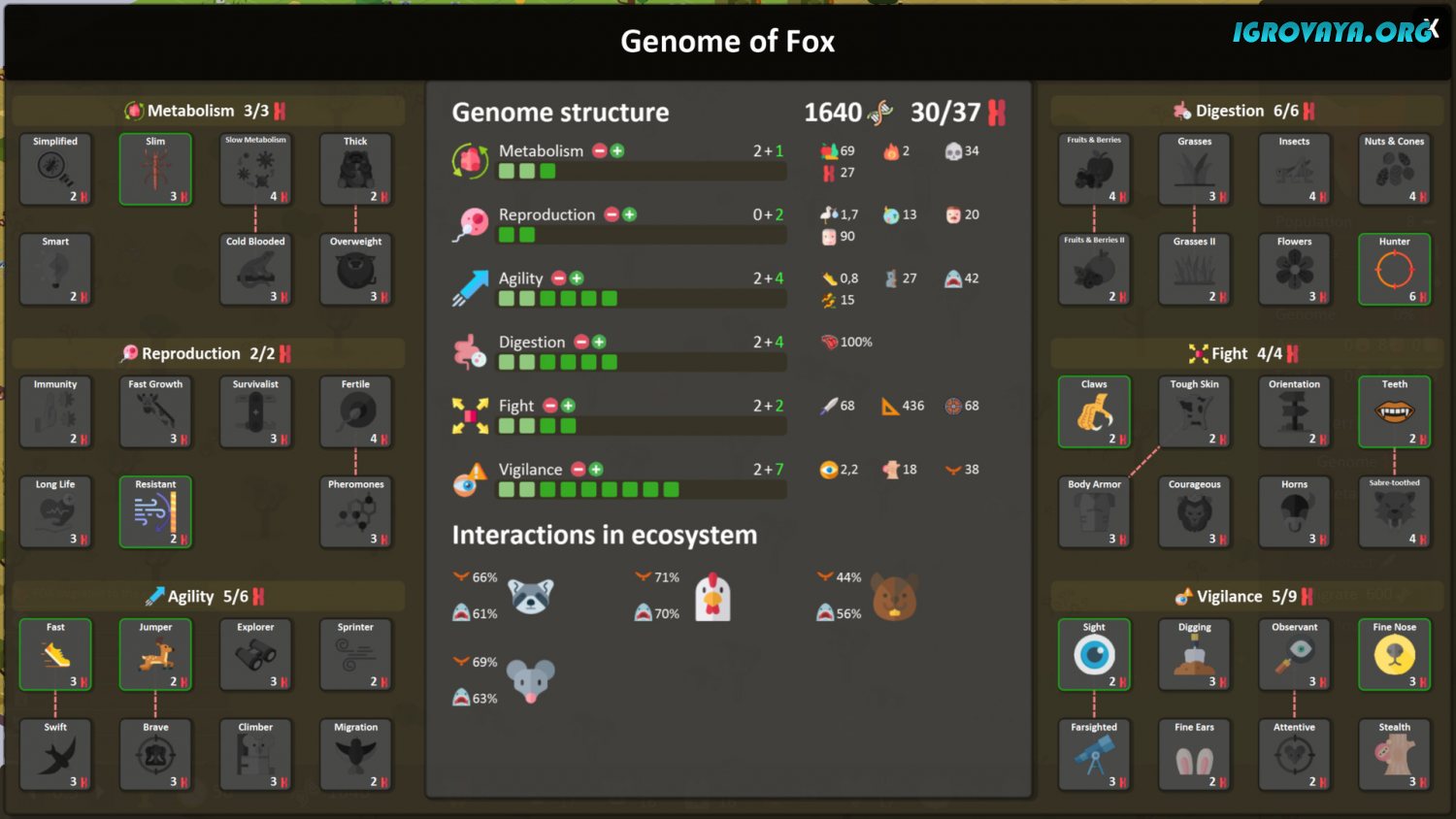
Task: Choose the Jumper agility gene
Action: coord(155,654)
